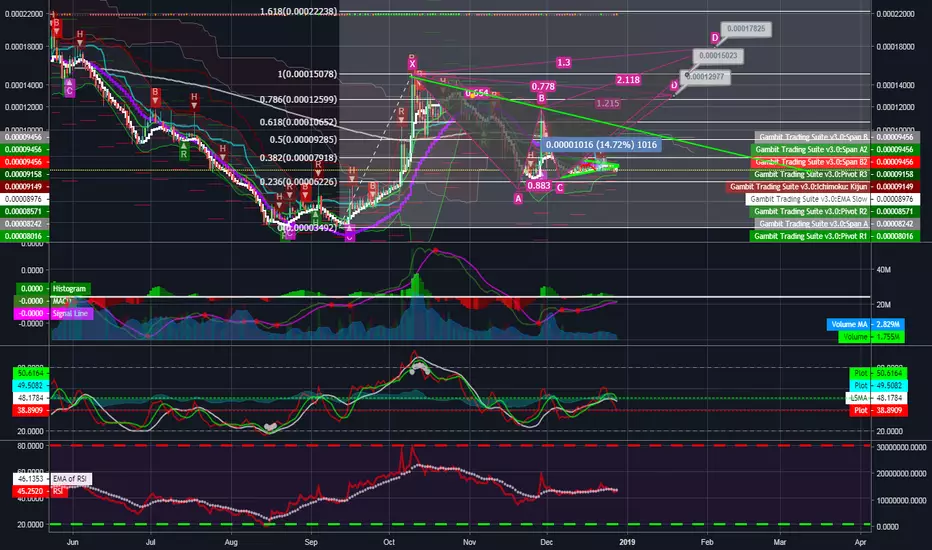Select Aug on the time axis

(231, 542)
